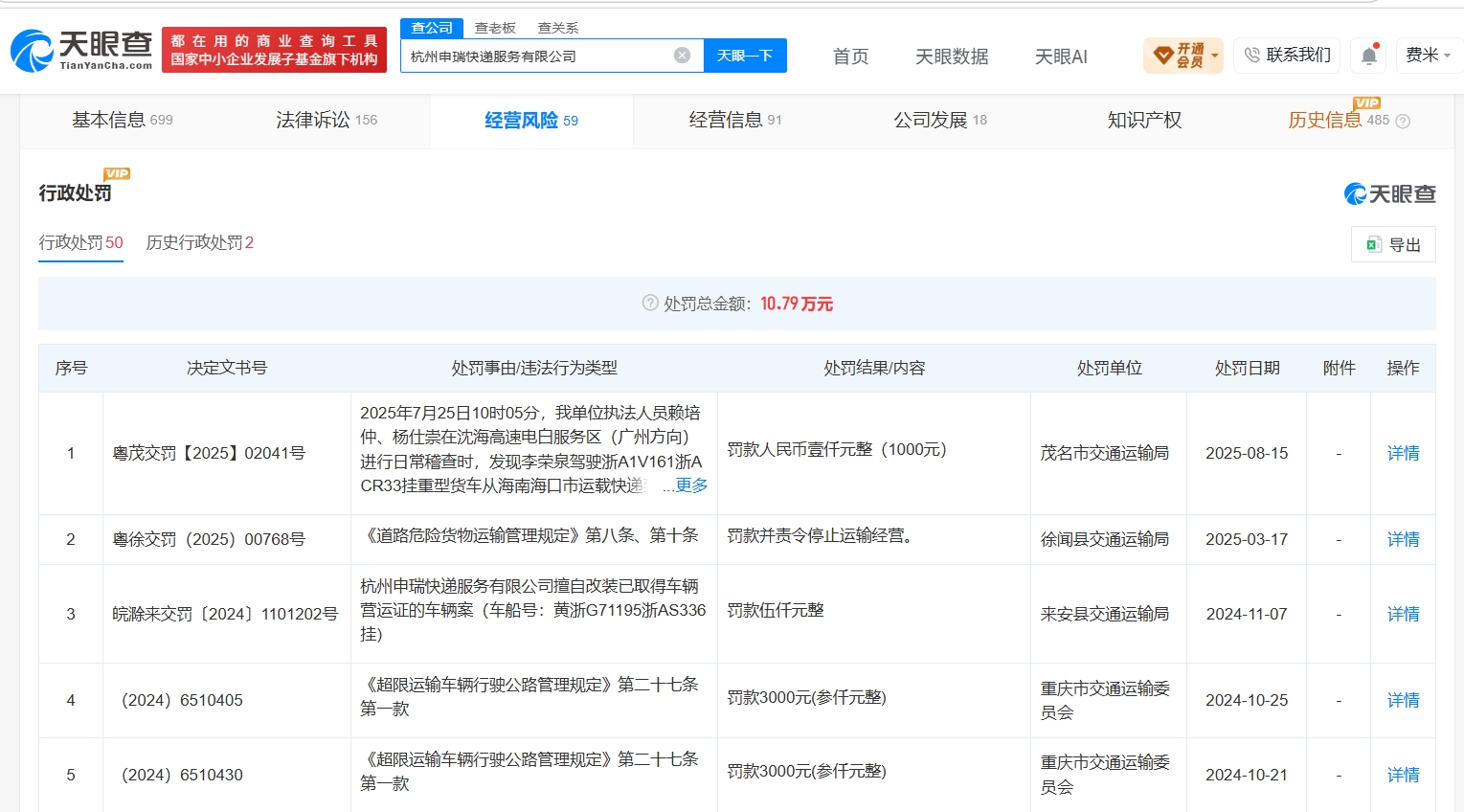1464x812 pixels.
Task: Expand 更多 in row 1 reason
Action: tap(691, 485)
